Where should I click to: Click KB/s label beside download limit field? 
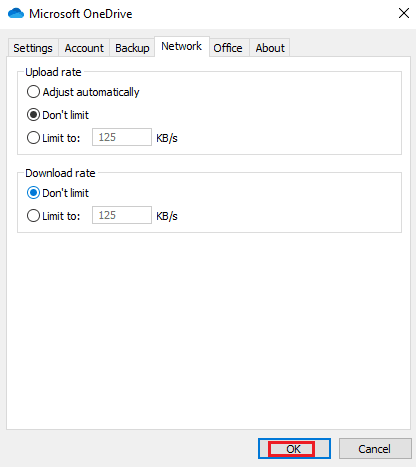coord(167,216)
